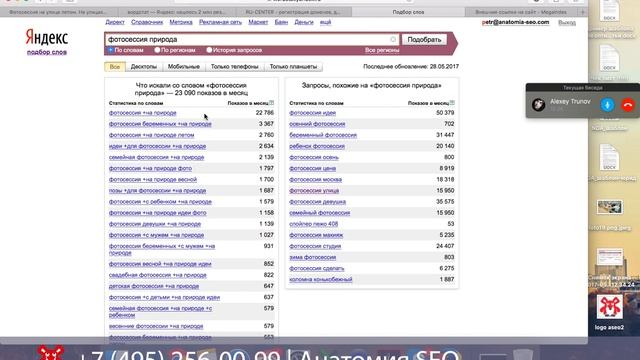Open the 'Деньги' link

[304, 22]
